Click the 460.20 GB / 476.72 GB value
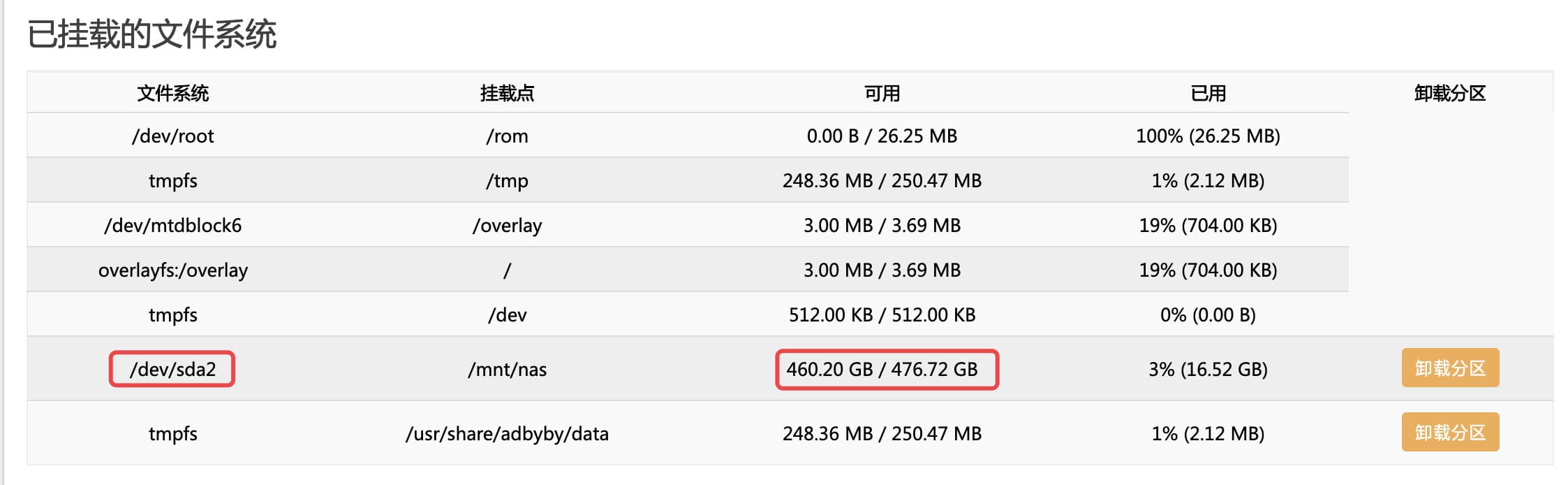The image size is (1568, 485). click(882, 369)
